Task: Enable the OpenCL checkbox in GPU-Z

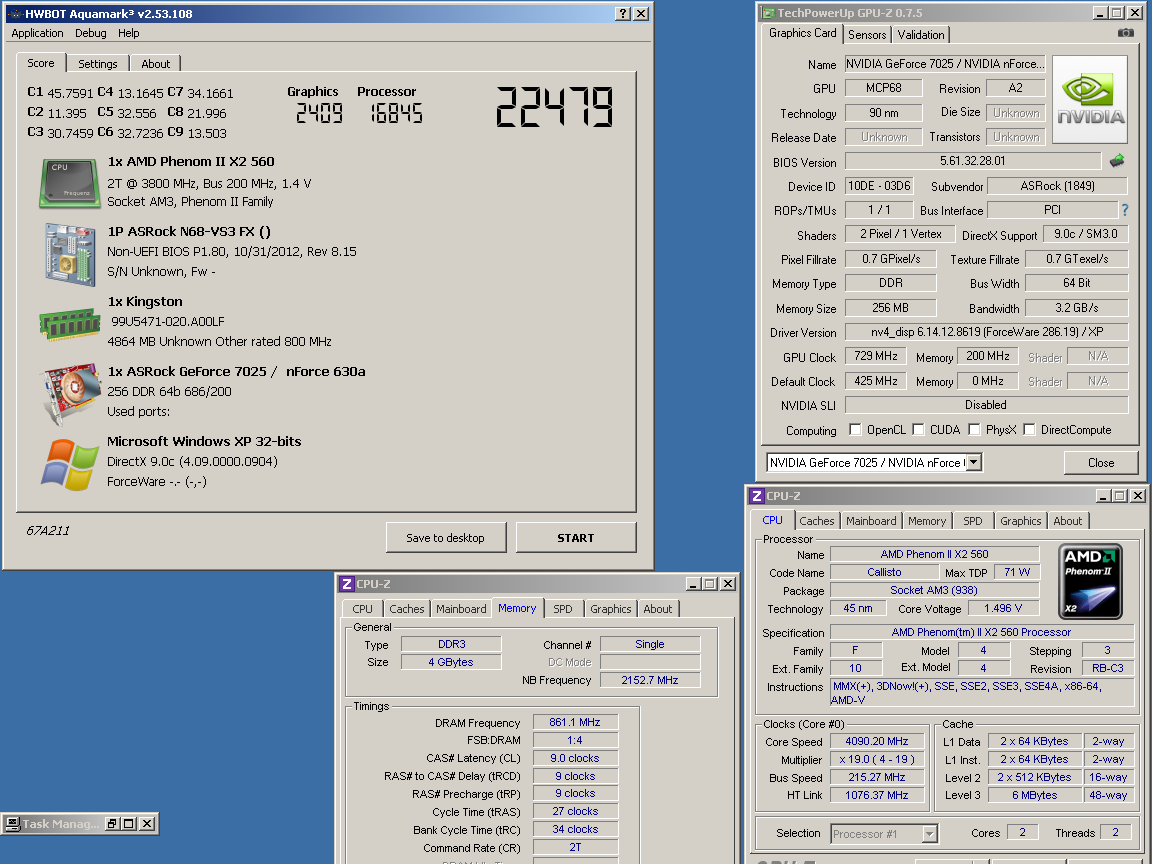Action: (855, 430)
